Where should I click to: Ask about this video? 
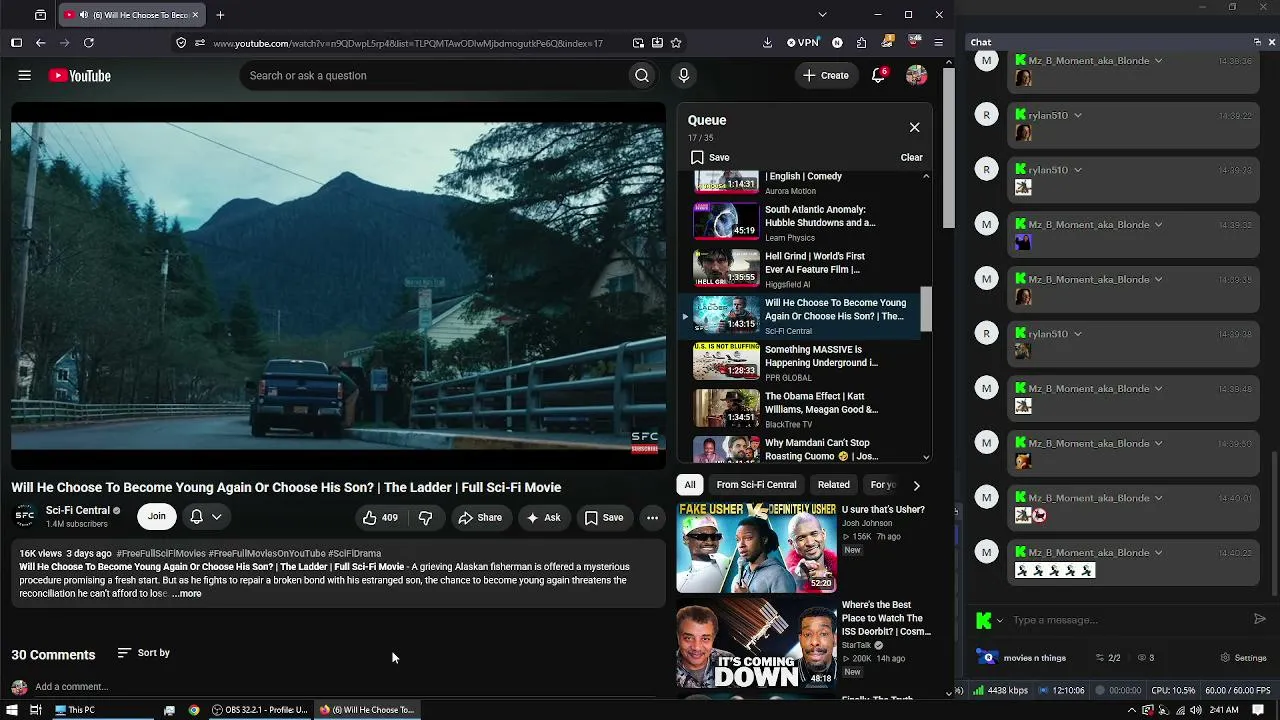point(543,517)
